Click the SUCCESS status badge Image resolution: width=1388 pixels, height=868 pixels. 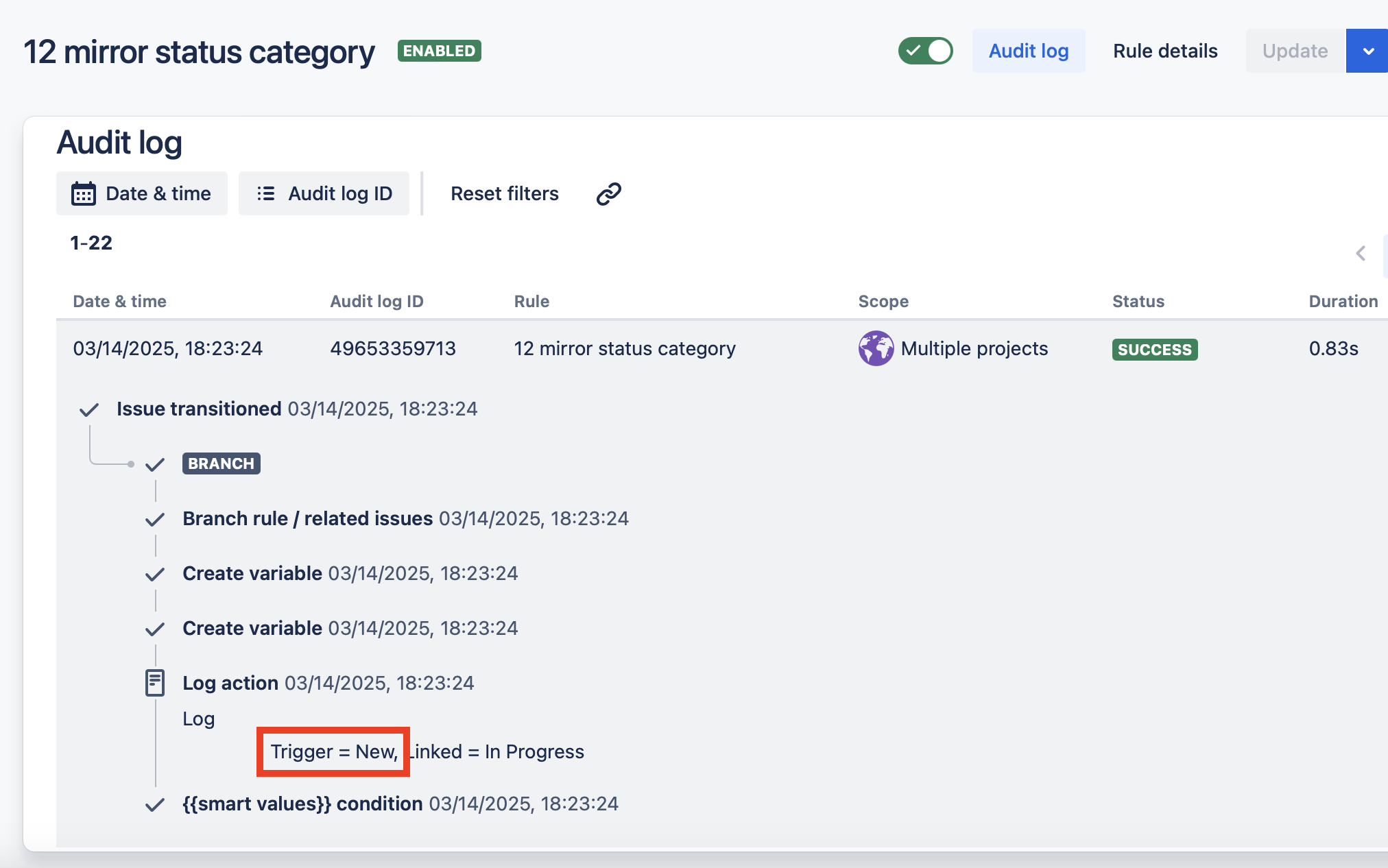click(x=1155, y=350)
